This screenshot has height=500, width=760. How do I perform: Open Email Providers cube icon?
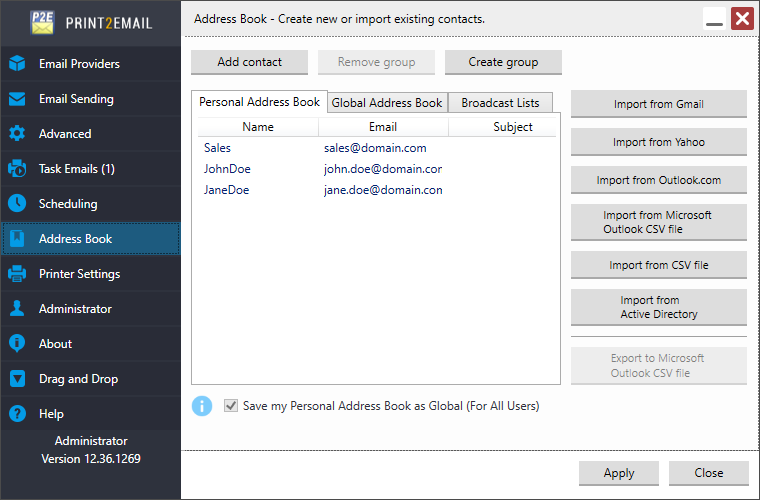coord(17,63)
